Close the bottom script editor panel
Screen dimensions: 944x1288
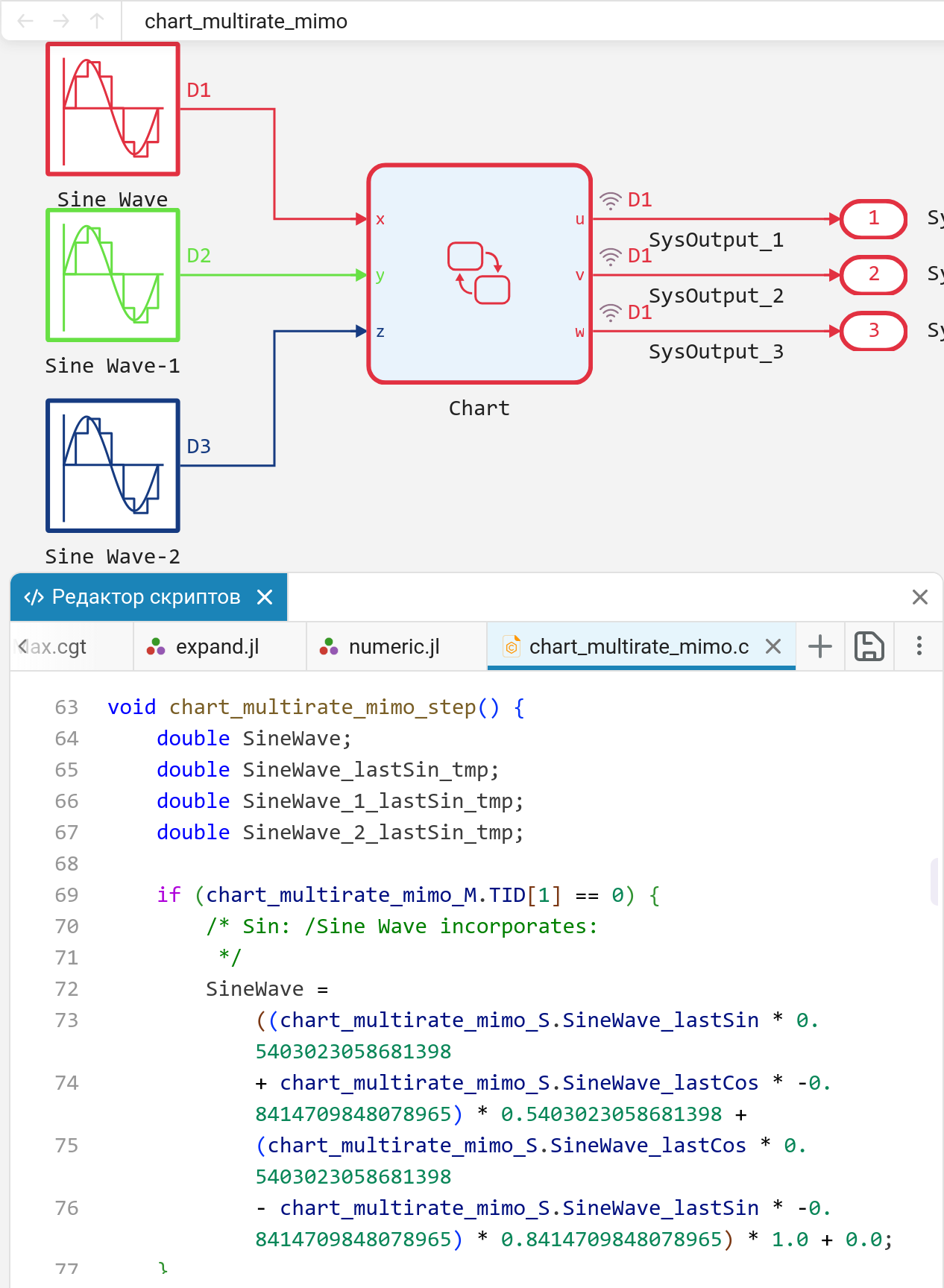(920, 597)
